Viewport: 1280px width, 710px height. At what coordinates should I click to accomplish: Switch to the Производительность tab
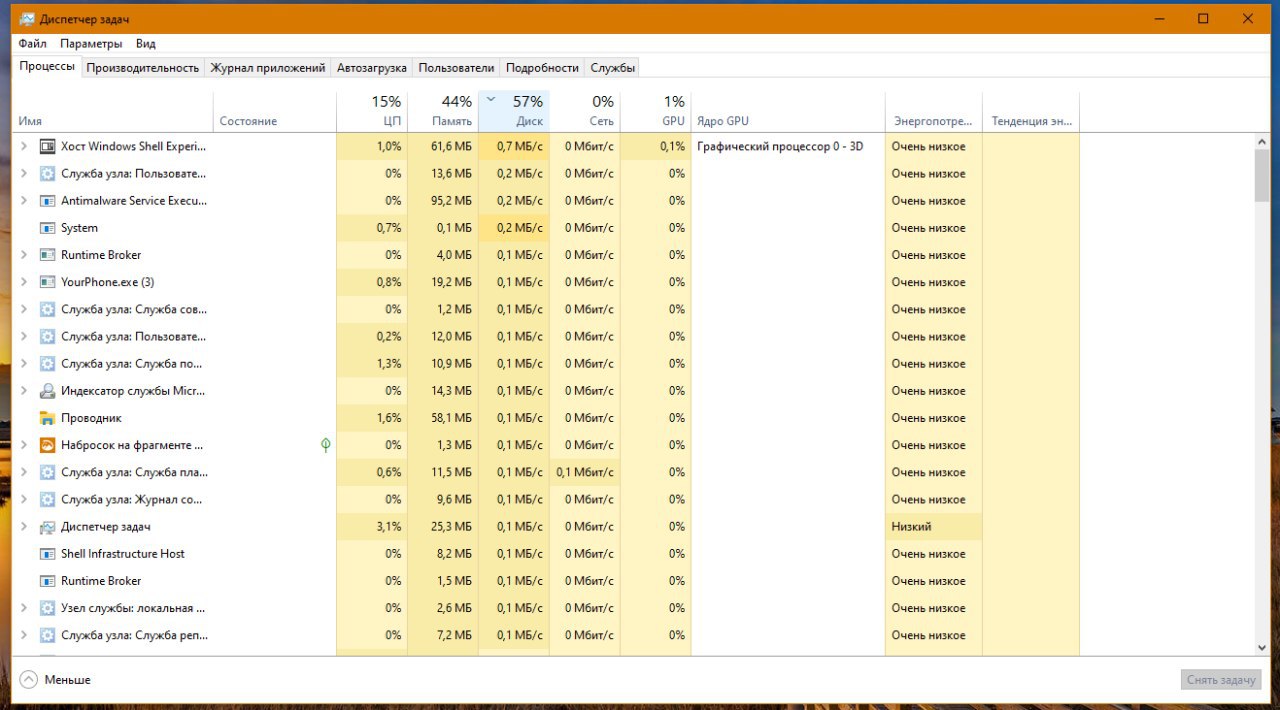143,68
